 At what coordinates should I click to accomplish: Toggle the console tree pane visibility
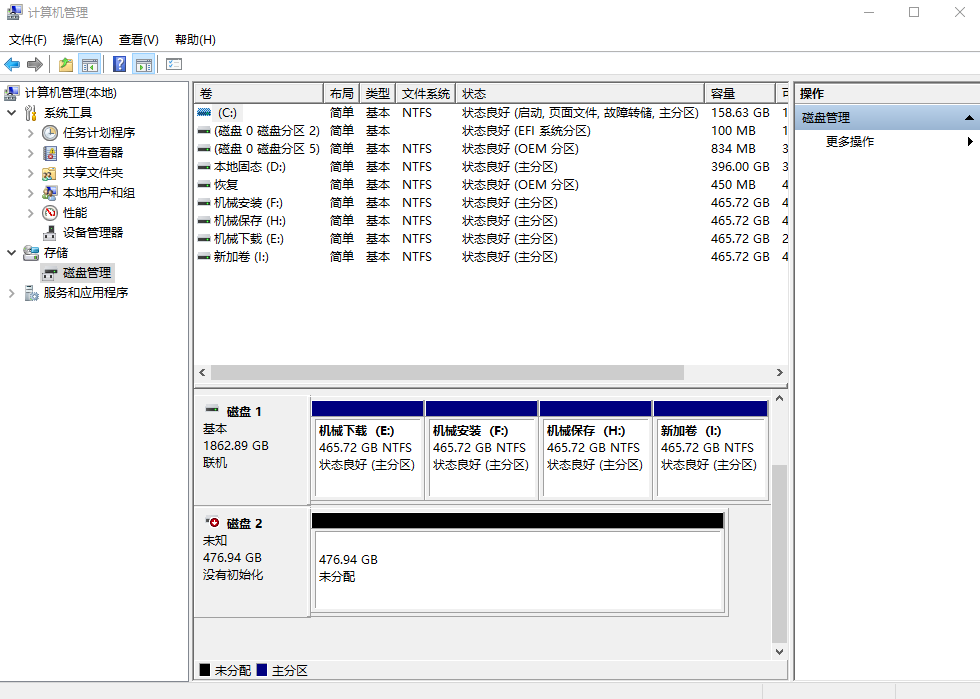point(90,65)
